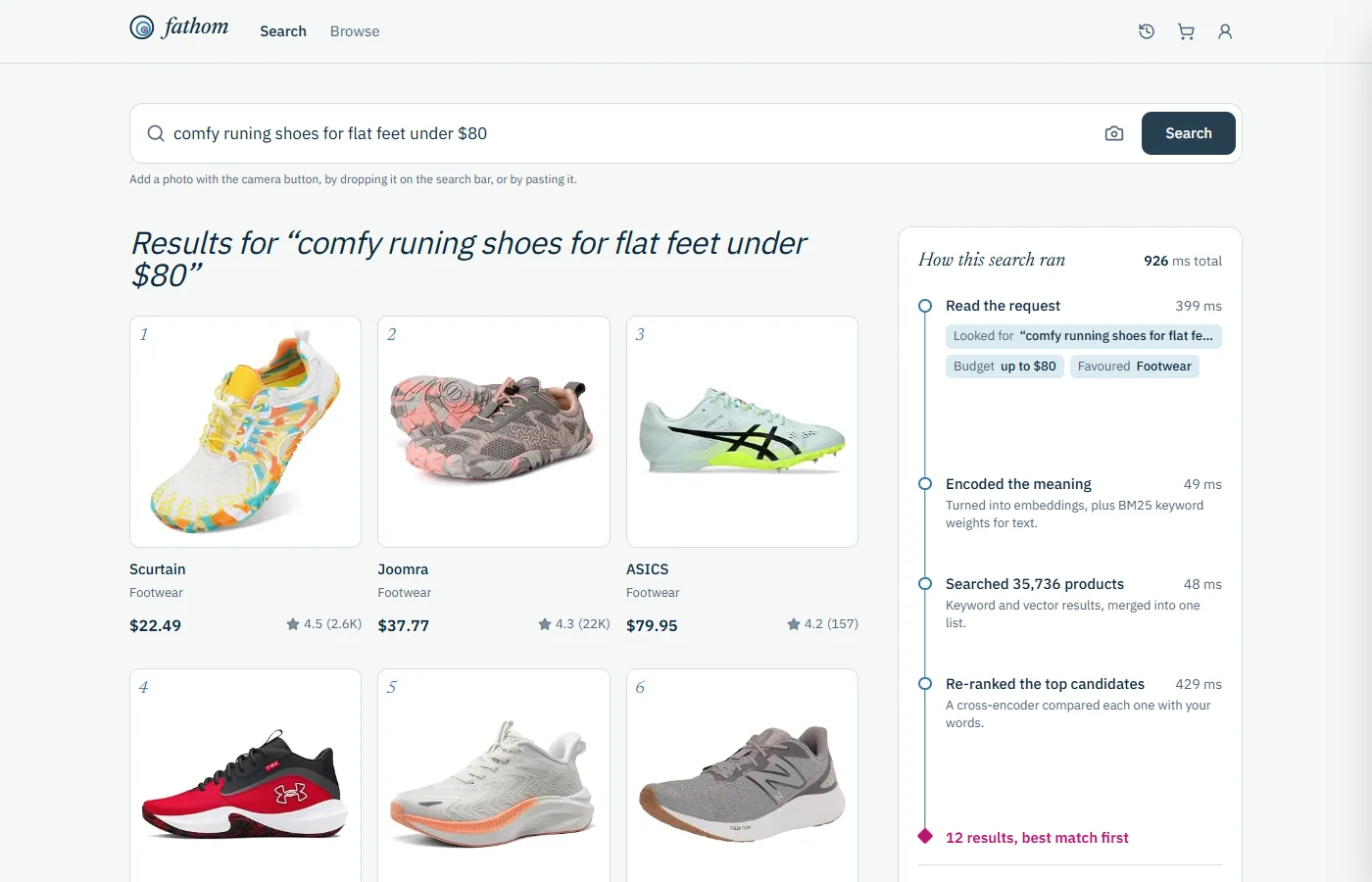The image size is (1372, 882).
Task: Open the red Under Armour shoe thumbnail
Action: pyautogui.click(x=245, y=776)
